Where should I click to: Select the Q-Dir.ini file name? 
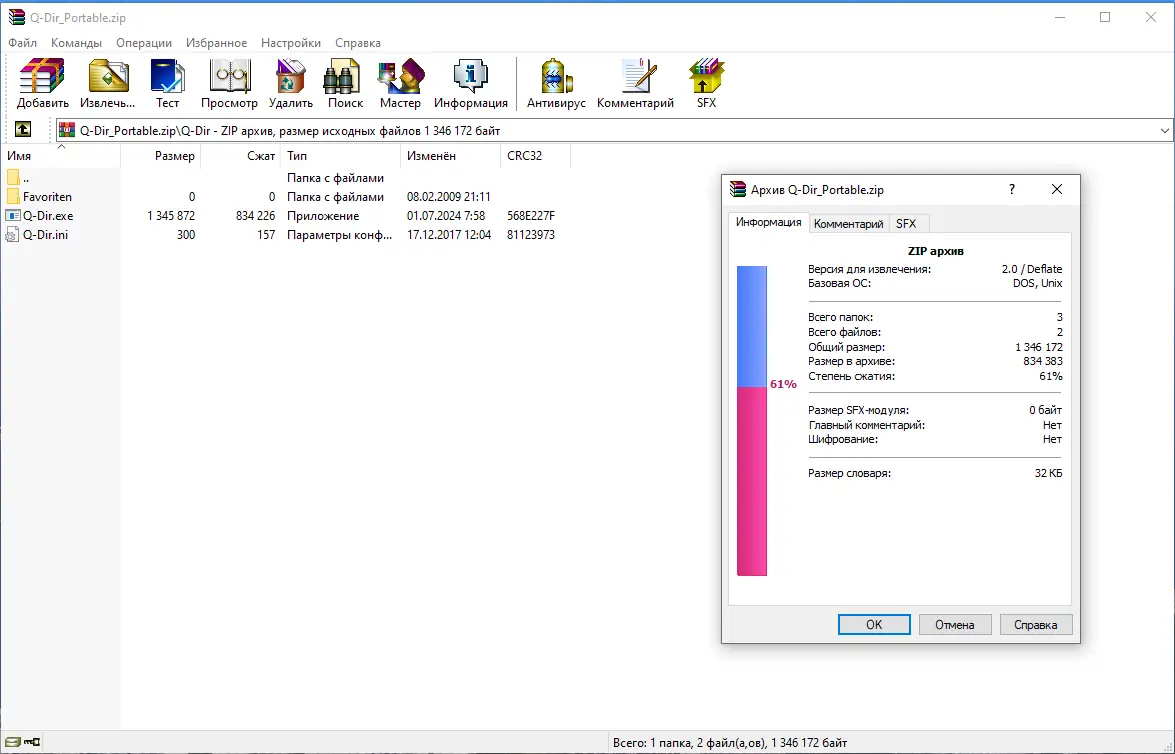45,235
